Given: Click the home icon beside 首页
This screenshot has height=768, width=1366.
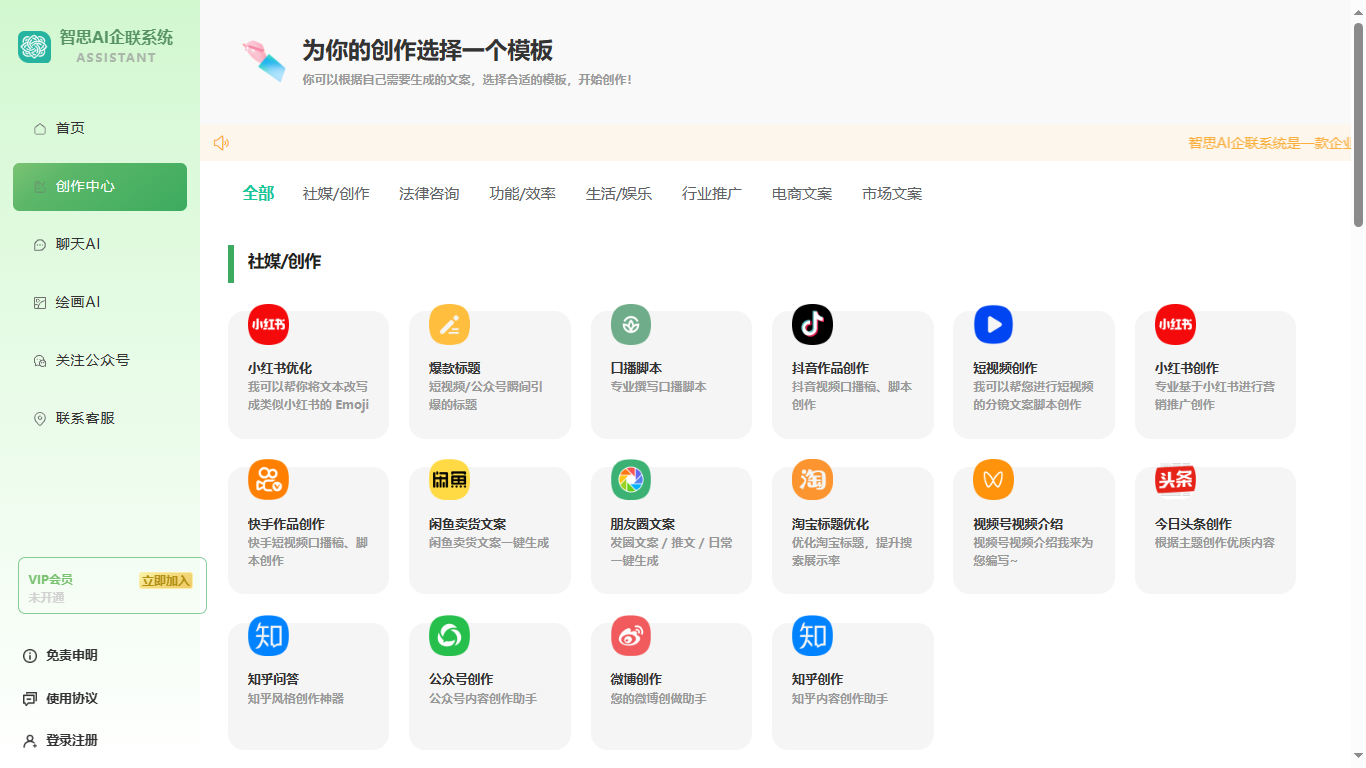Looking at the screenshot, I should tap(40, 129).
